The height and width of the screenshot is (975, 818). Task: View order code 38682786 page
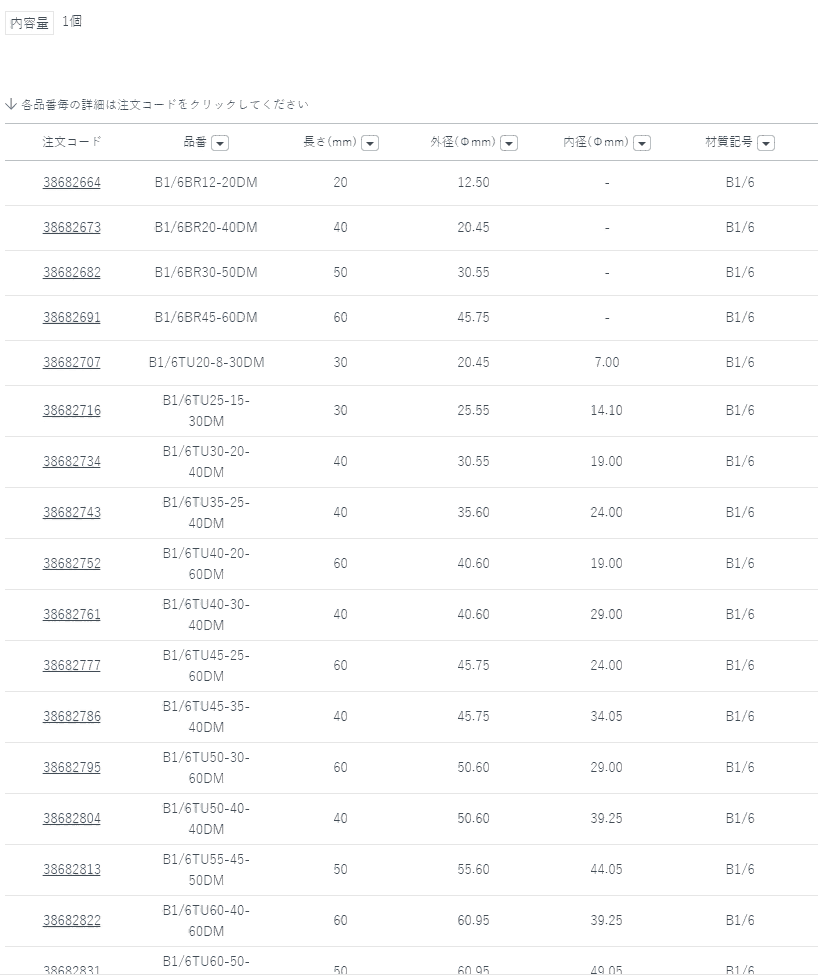coord(72,716)
